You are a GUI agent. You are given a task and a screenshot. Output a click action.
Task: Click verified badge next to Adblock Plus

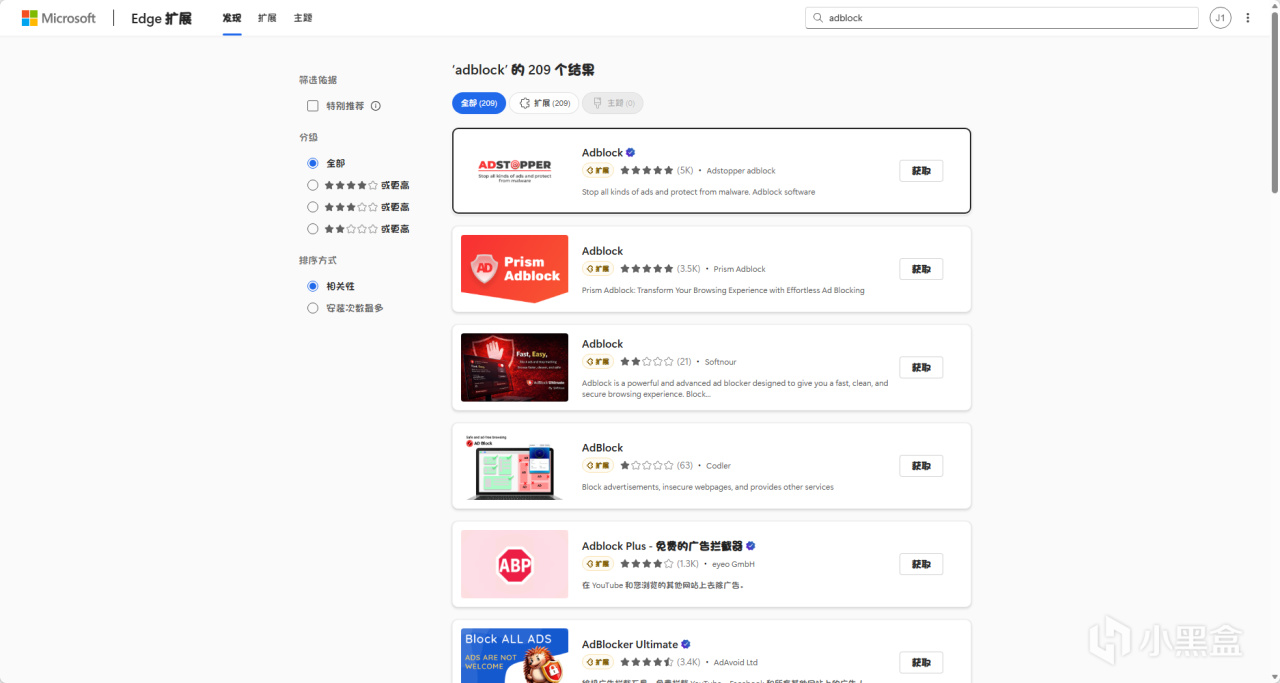tap(751, 546)
